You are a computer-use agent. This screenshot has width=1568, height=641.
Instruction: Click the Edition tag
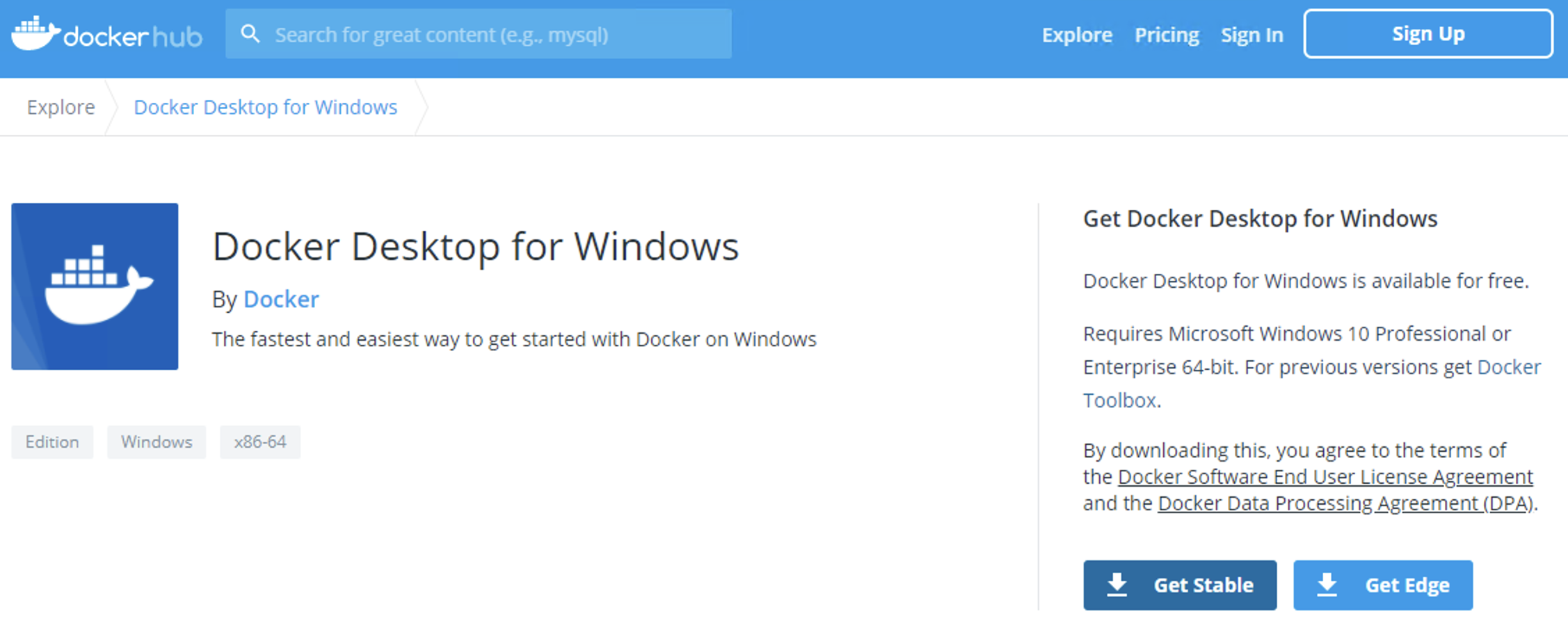[x=52, y=442]
